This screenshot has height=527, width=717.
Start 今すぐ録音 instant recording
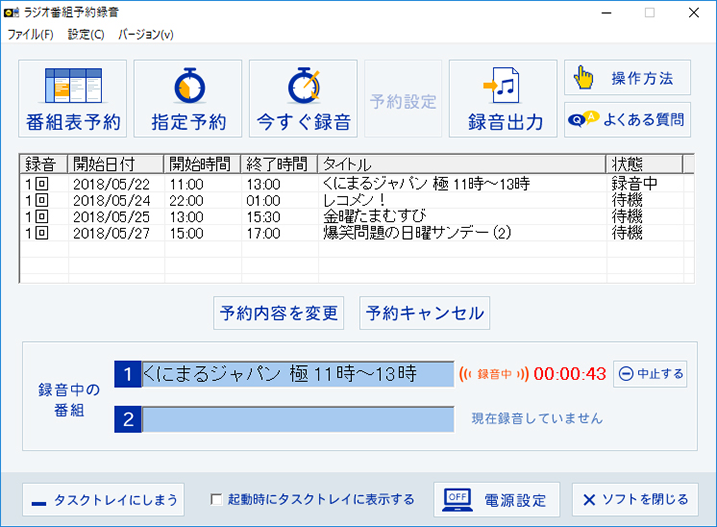pos(303,99)
